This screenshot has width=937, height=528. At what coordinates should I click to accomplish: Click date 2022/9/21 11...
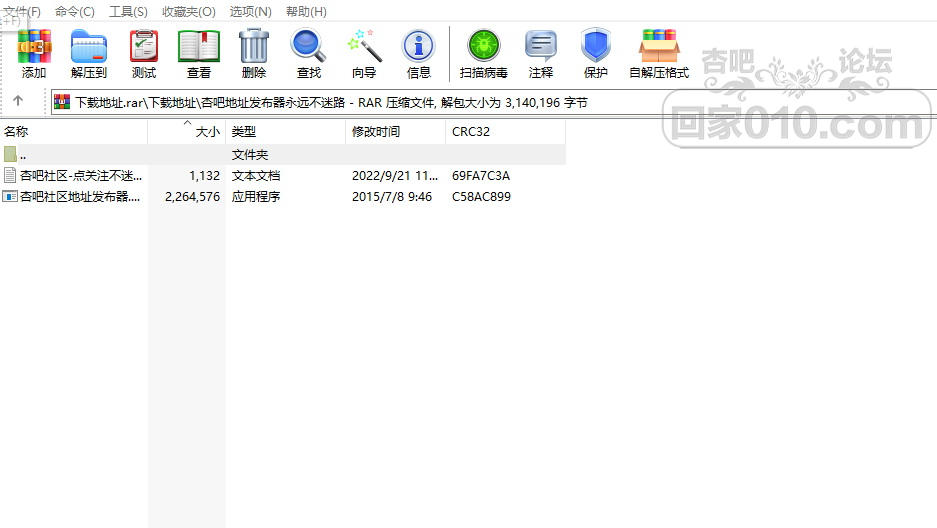pos(394,176)
